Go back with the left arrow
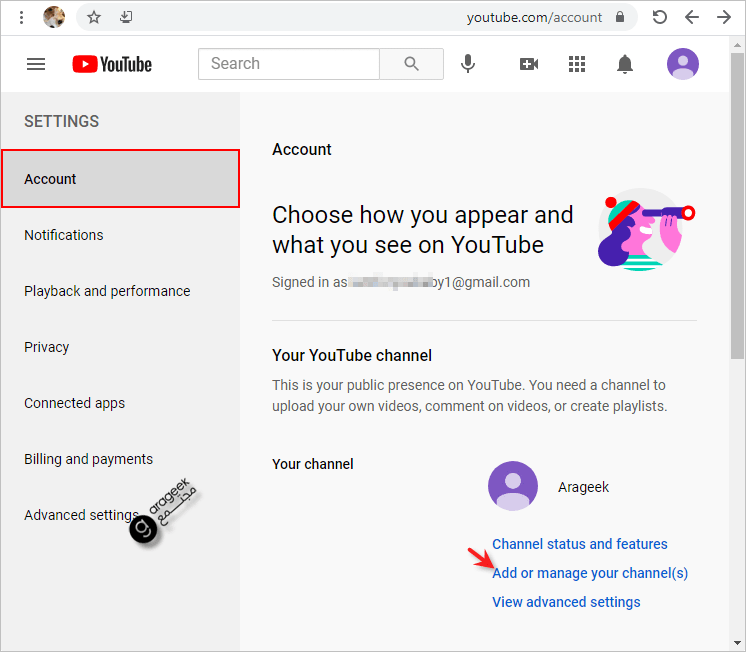The height and width of the screenshot is (652, 746). point(692,18)
